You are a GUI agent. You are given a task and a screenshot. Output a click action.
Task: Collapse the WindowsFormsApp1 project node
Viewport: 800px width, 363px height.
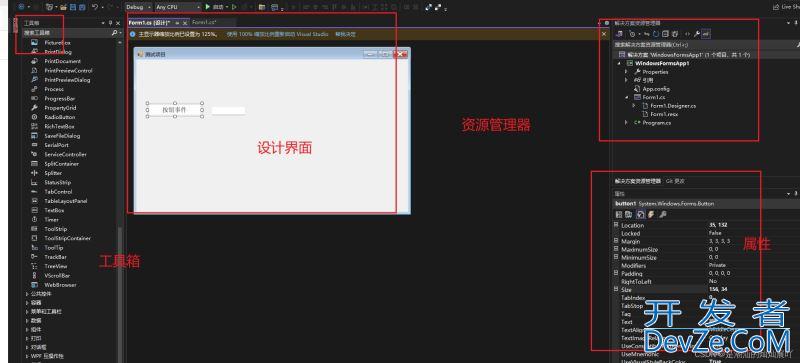619,63
